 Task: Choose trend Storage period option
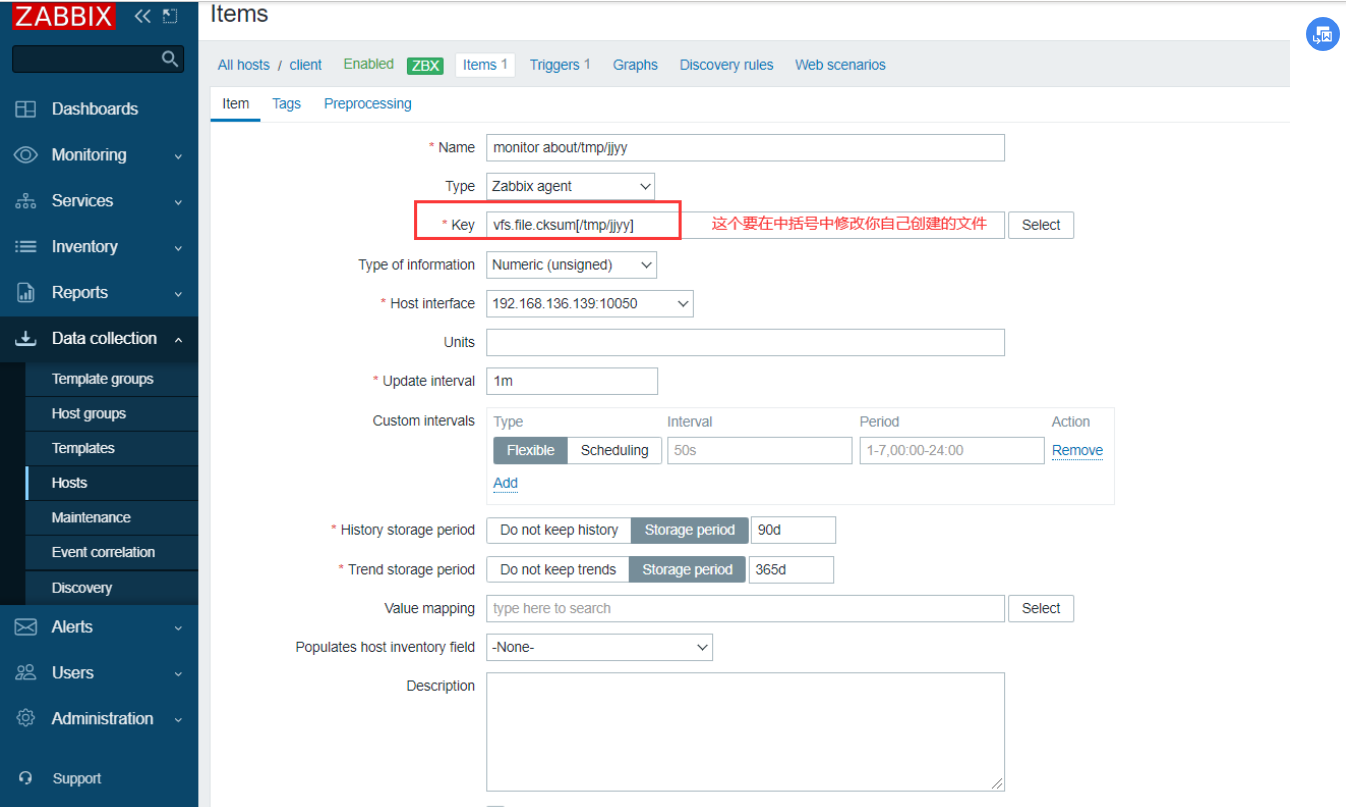687,570
